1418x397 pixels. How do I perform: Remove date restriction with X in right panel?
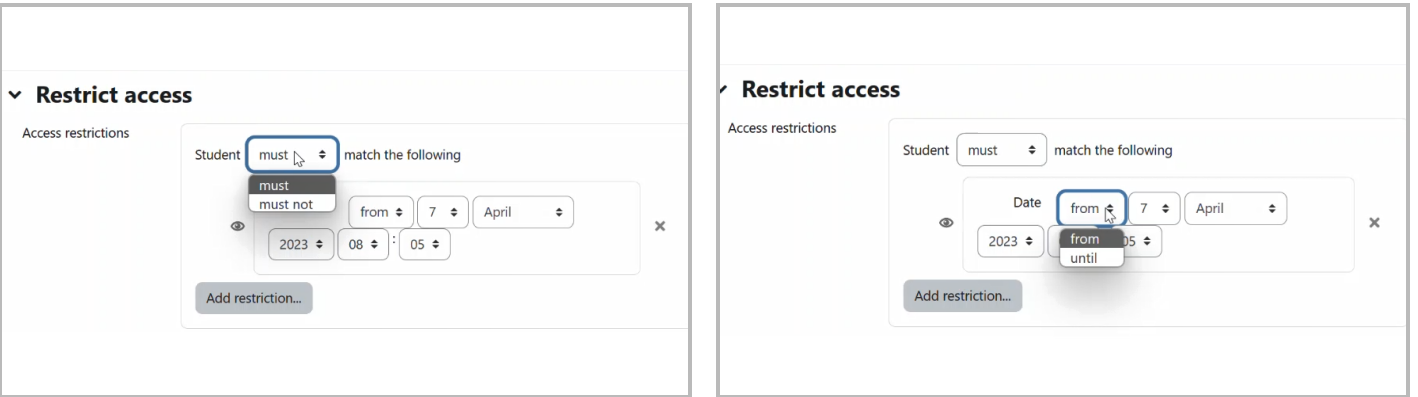point(1374,222)
